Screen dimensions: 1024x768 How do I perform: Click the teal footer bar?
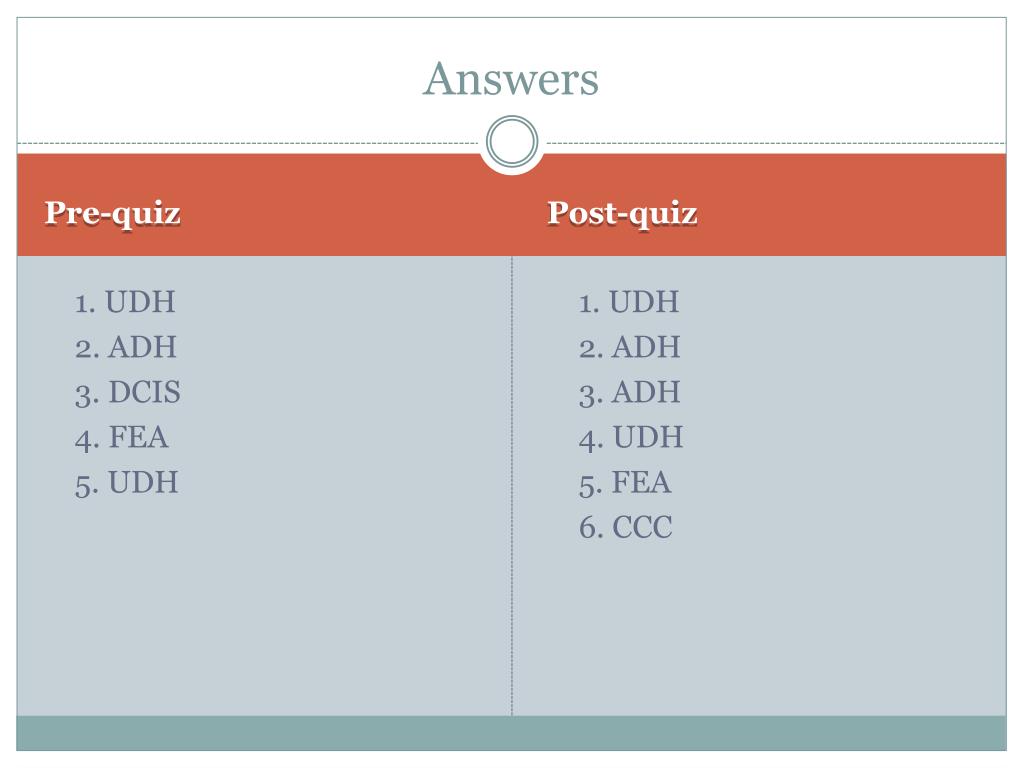[x=511, y=733]
